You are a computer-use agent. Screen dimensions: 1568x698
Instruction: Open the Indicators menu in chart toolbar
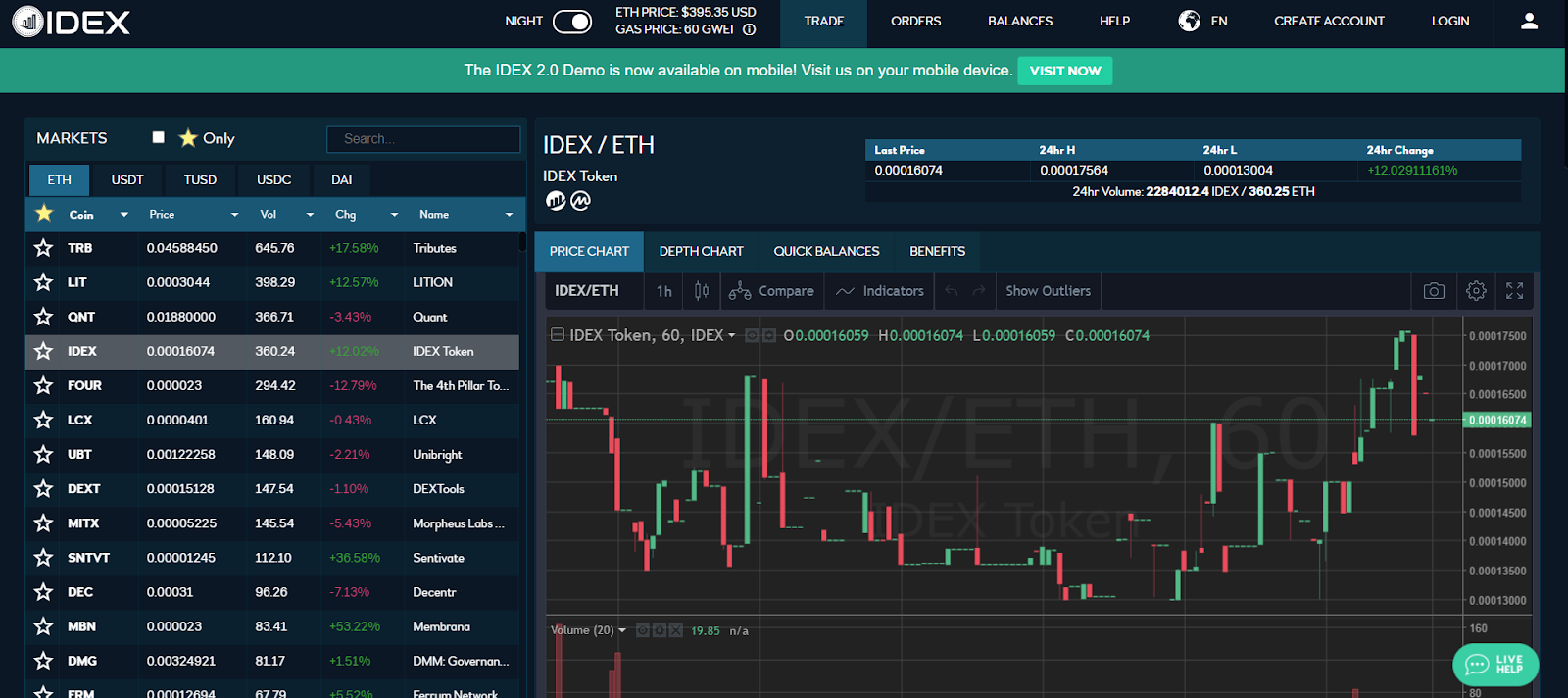tap(880, 291)
